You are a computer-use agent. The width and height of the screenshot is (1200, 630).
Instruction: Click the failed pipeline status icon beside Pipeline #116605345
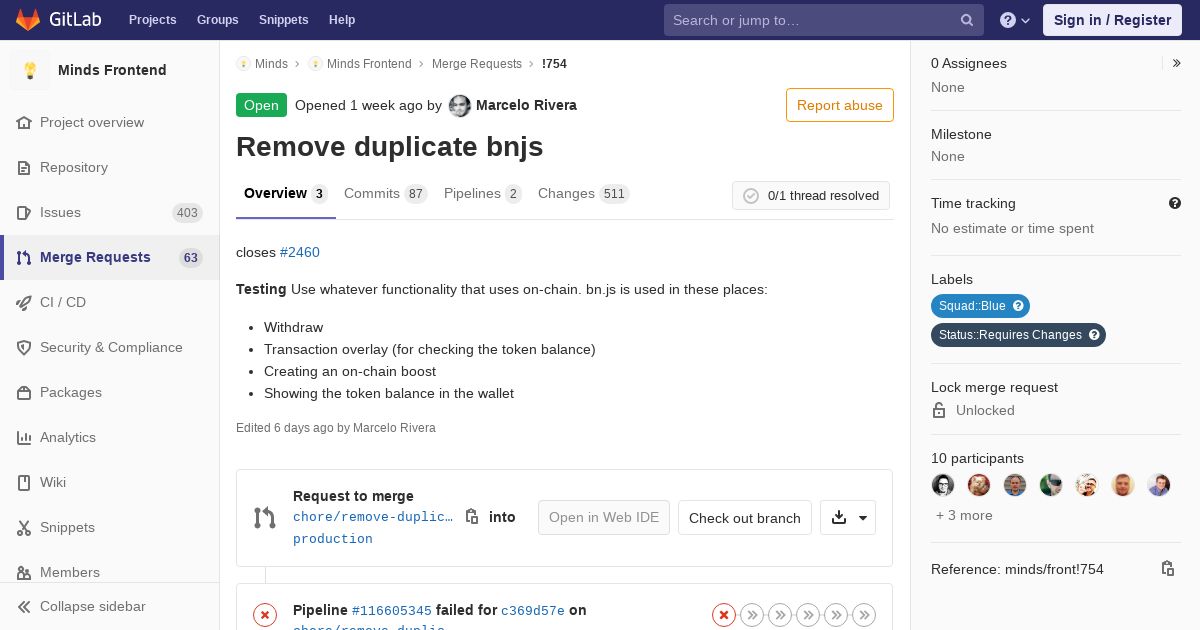[x=265, y=615]
